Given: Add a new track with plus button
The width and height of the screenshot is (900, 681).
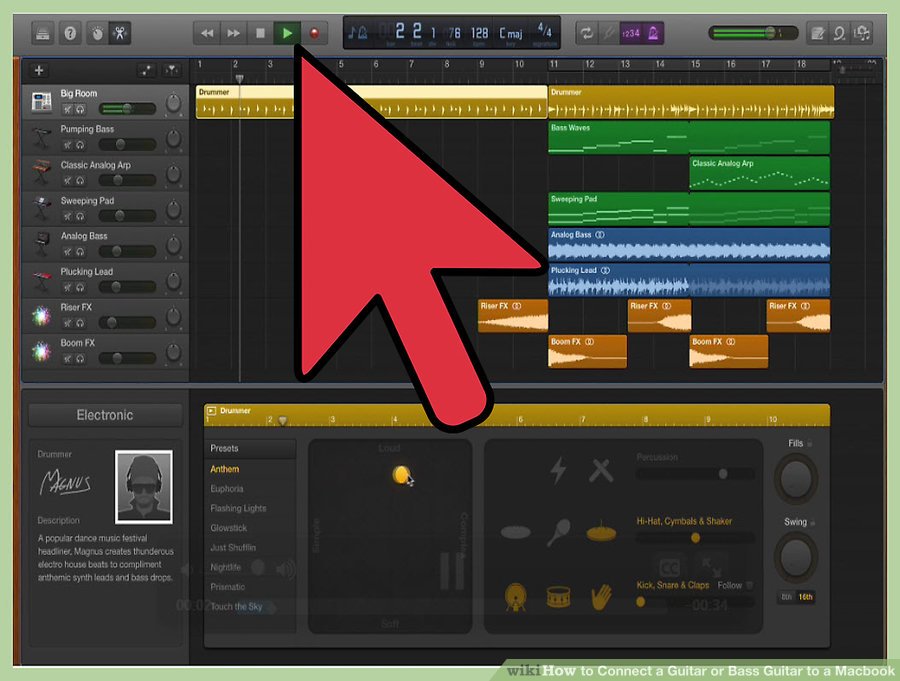Looking at the screenshot, I should (39, 70).
